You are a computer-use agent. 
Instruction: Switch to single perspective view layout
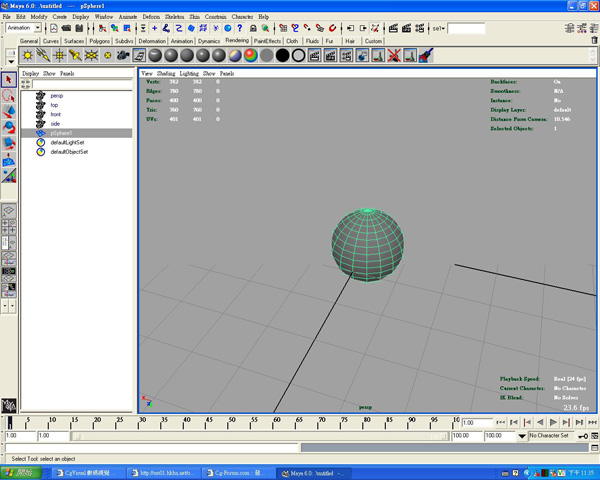coord(9,211)
